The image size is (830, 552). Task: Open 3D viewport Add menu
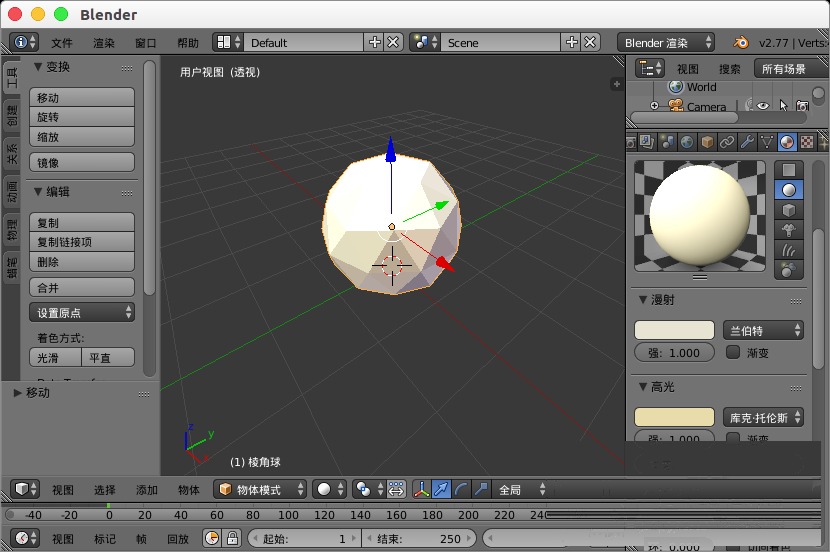coord(147,490)
